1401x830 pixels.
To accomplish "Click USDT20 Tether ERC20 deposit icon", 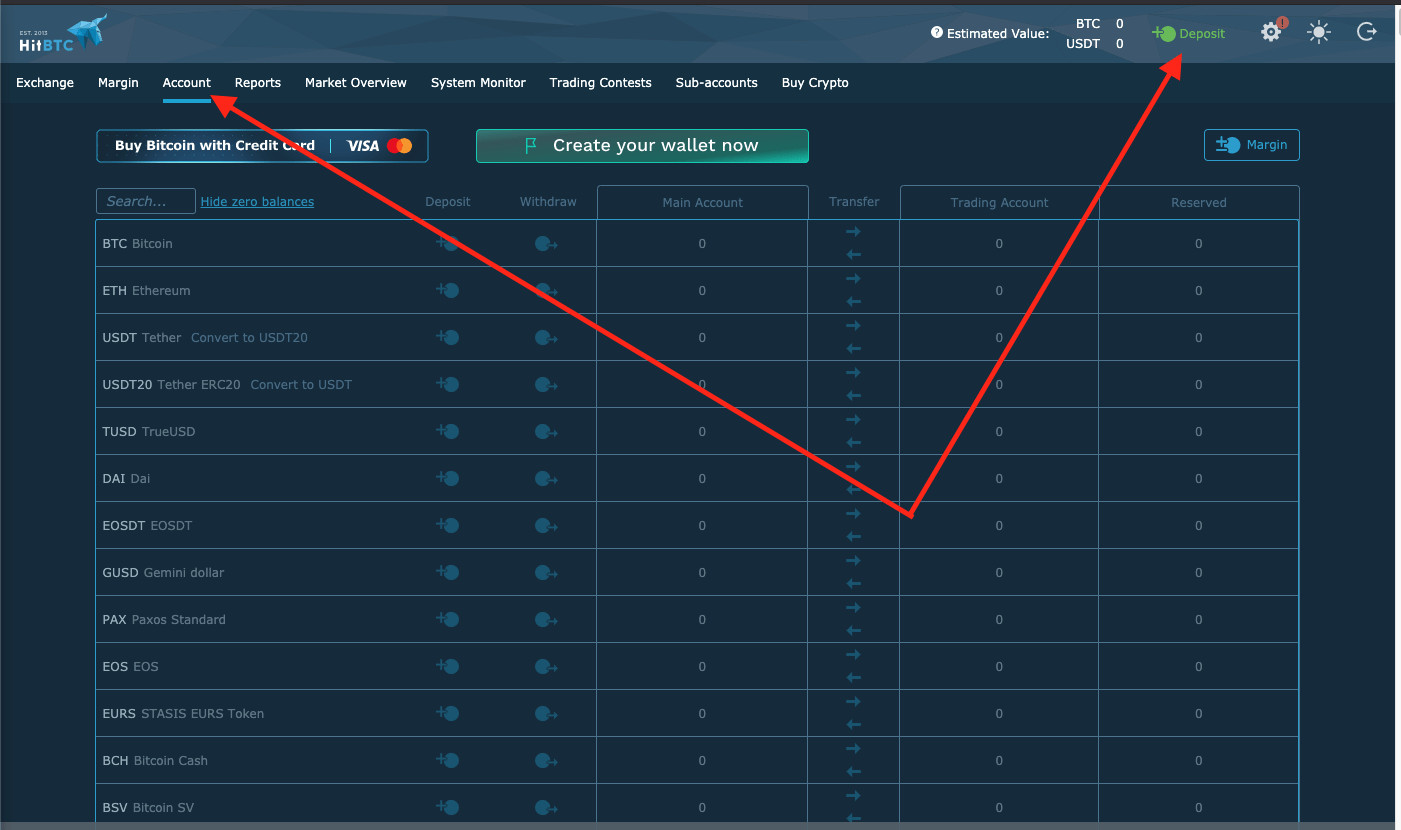I will coord(447,384).
